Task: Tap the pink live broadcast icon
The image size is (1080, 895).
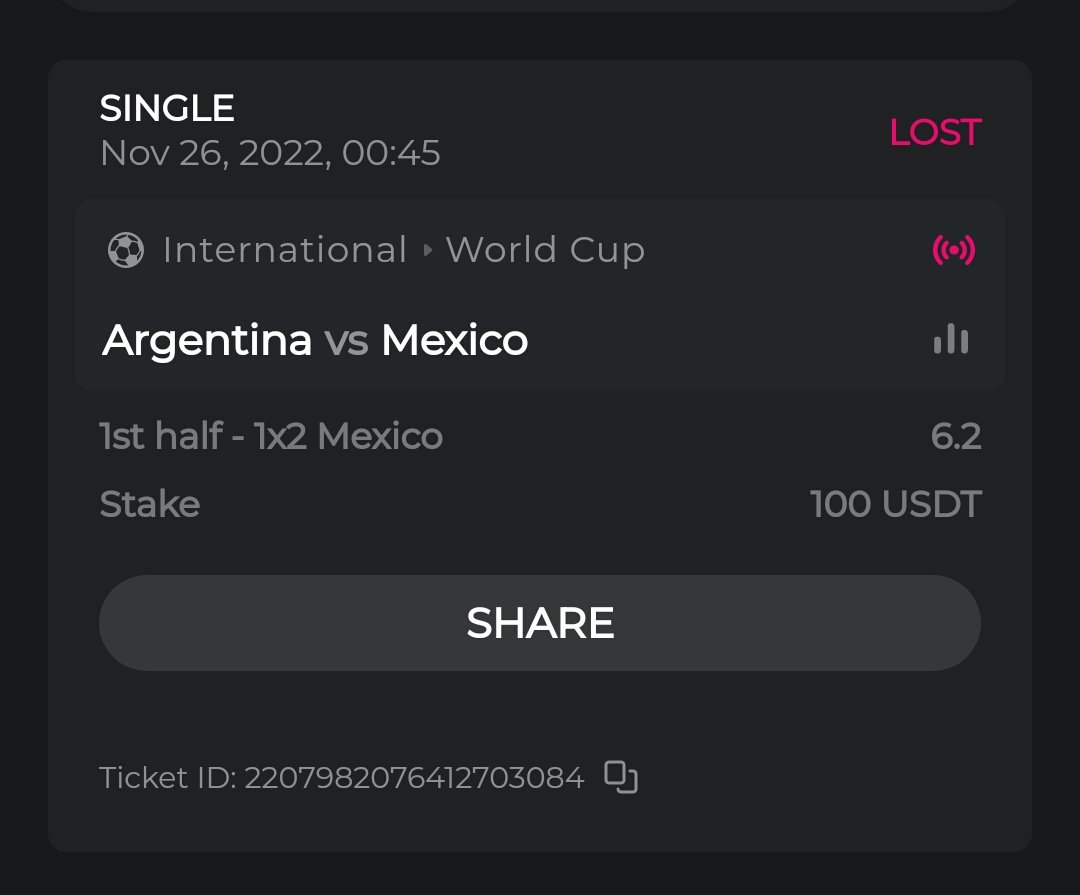Action: [x=953, y=250]
